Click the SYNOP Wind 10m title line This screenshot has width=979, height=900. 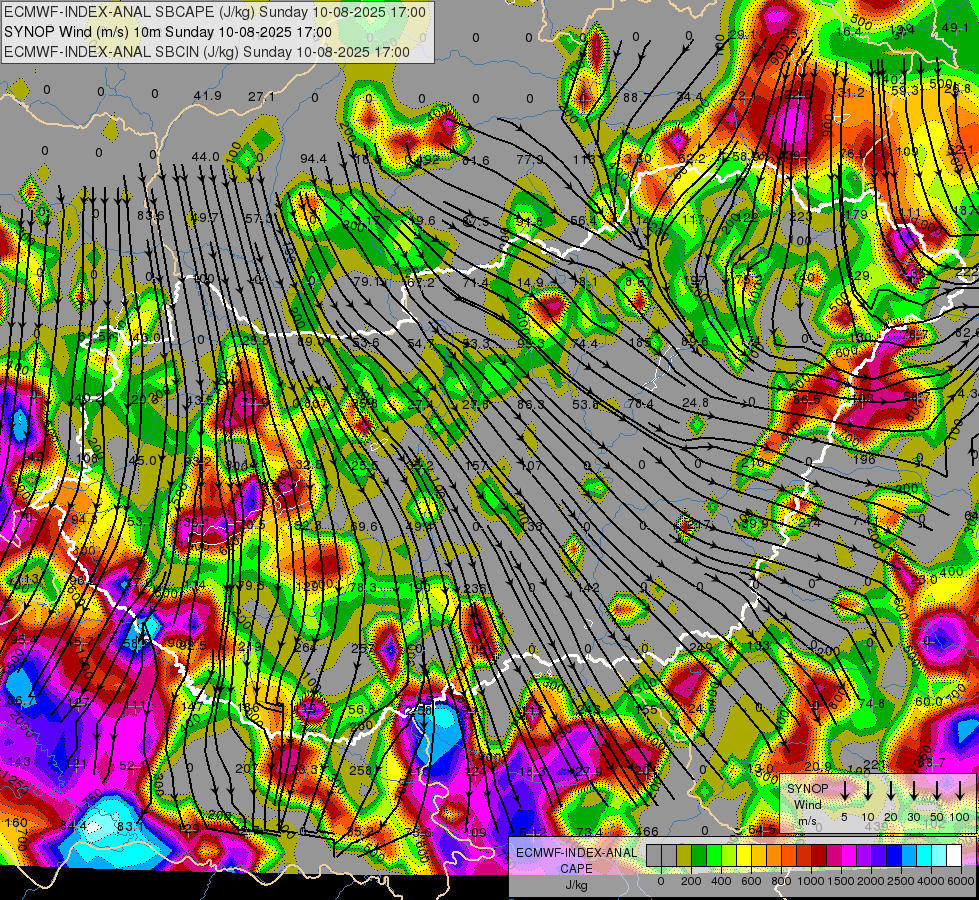[x=168, y=32]
